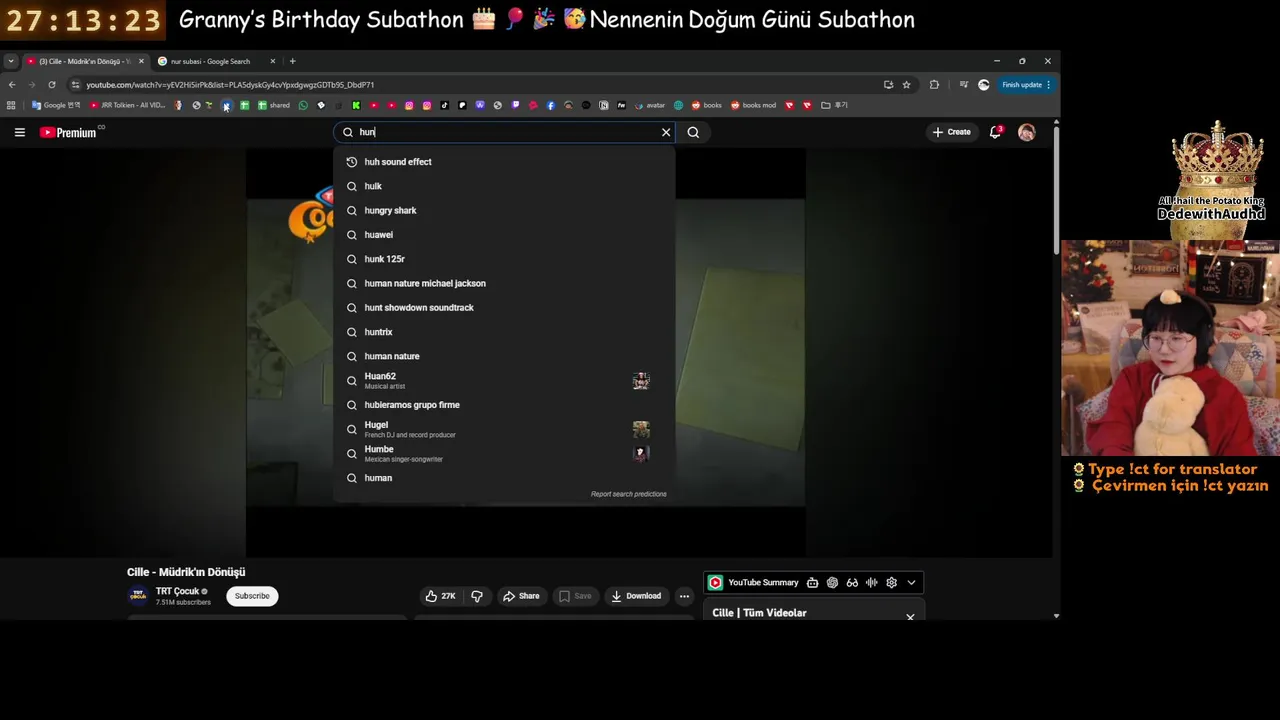Pick the 'hulk' search suggestion
1280x720 pixels.
[x=504, y=186]
